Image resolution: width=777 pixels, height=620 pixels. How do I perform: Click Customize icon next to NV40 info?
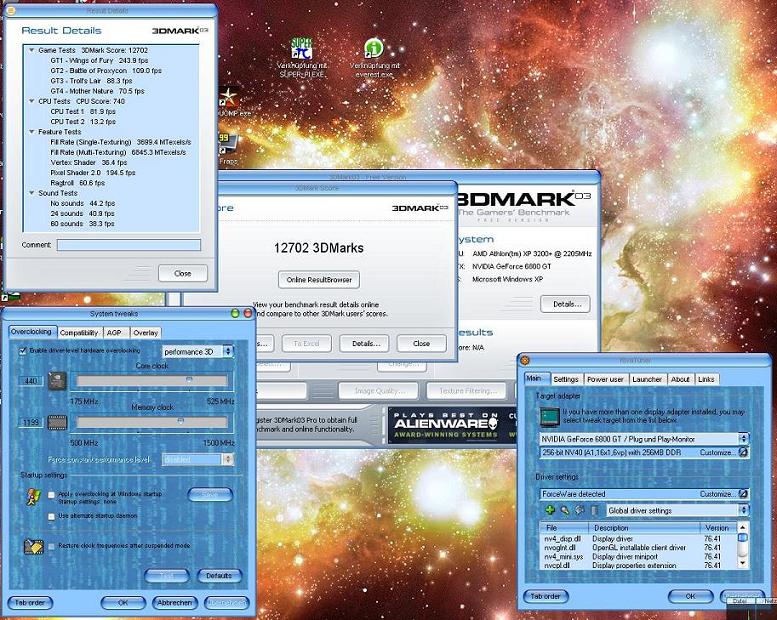743,452
